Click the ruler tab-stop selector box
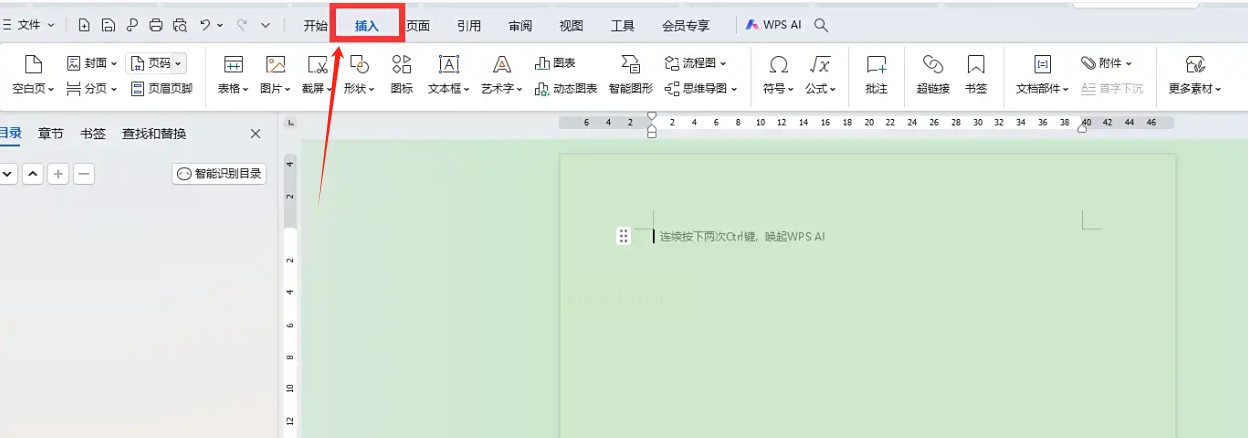The image size is (1248, 438). 291,122
